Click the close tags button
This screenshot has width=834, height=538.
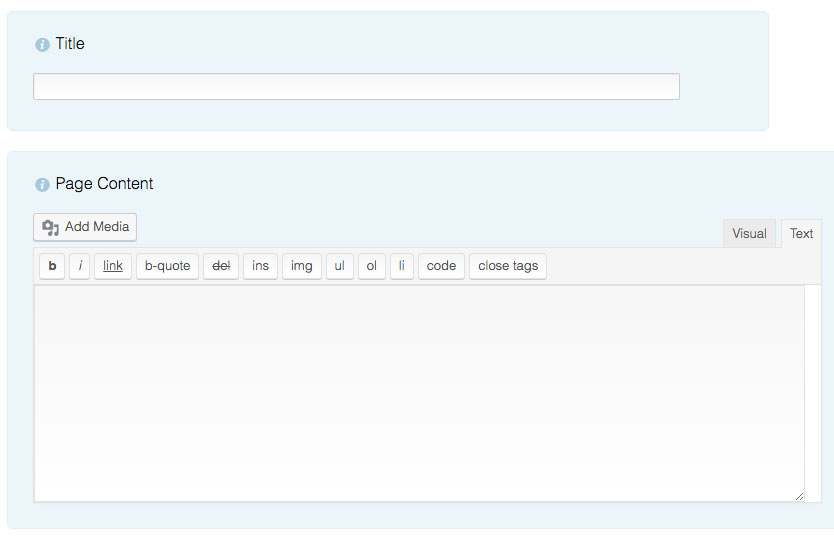click(x=508, y=266)
